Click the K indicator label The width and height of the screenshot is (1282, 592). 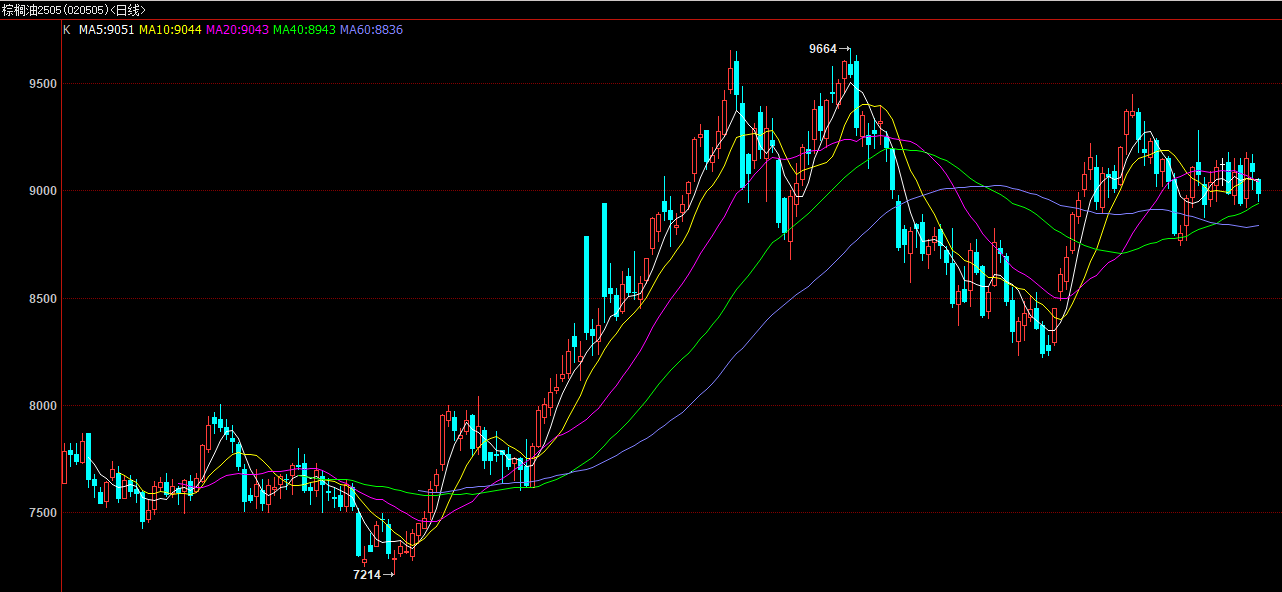click(x=67, y=30)
